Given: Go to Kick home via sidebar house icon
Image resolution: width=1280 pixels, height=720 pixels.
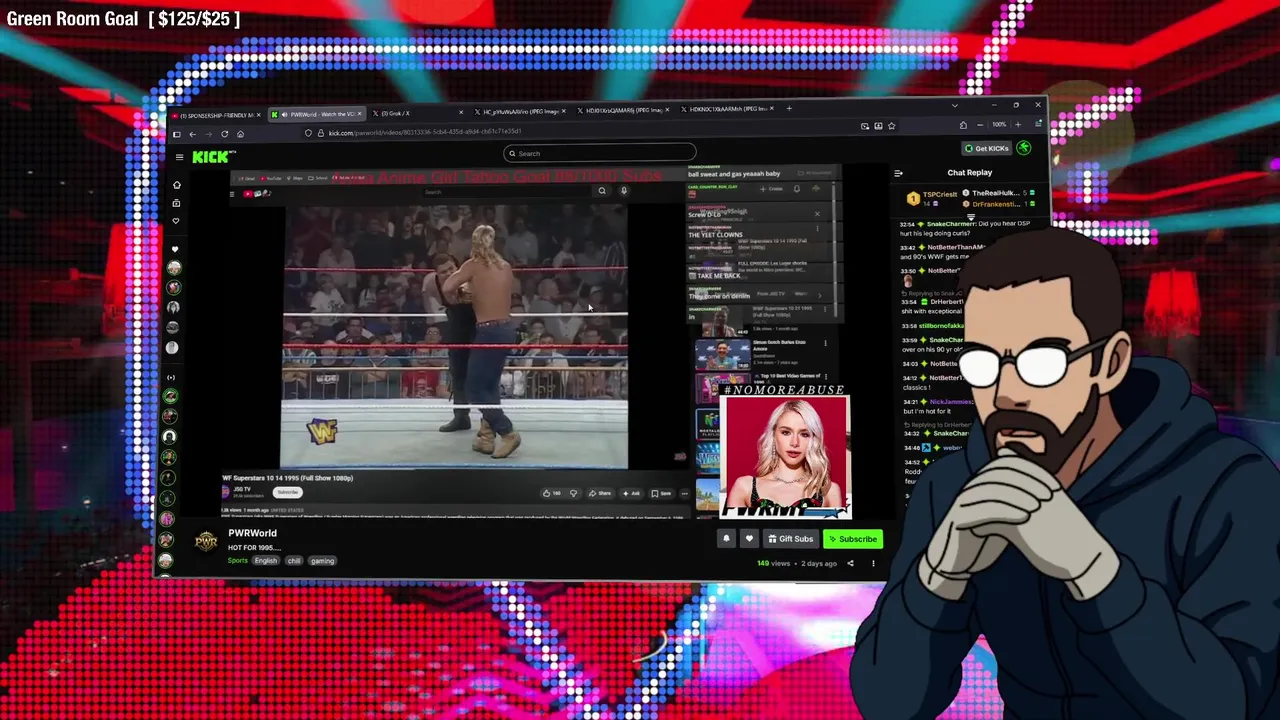Looking at the screenshot, I should point(177,185).
